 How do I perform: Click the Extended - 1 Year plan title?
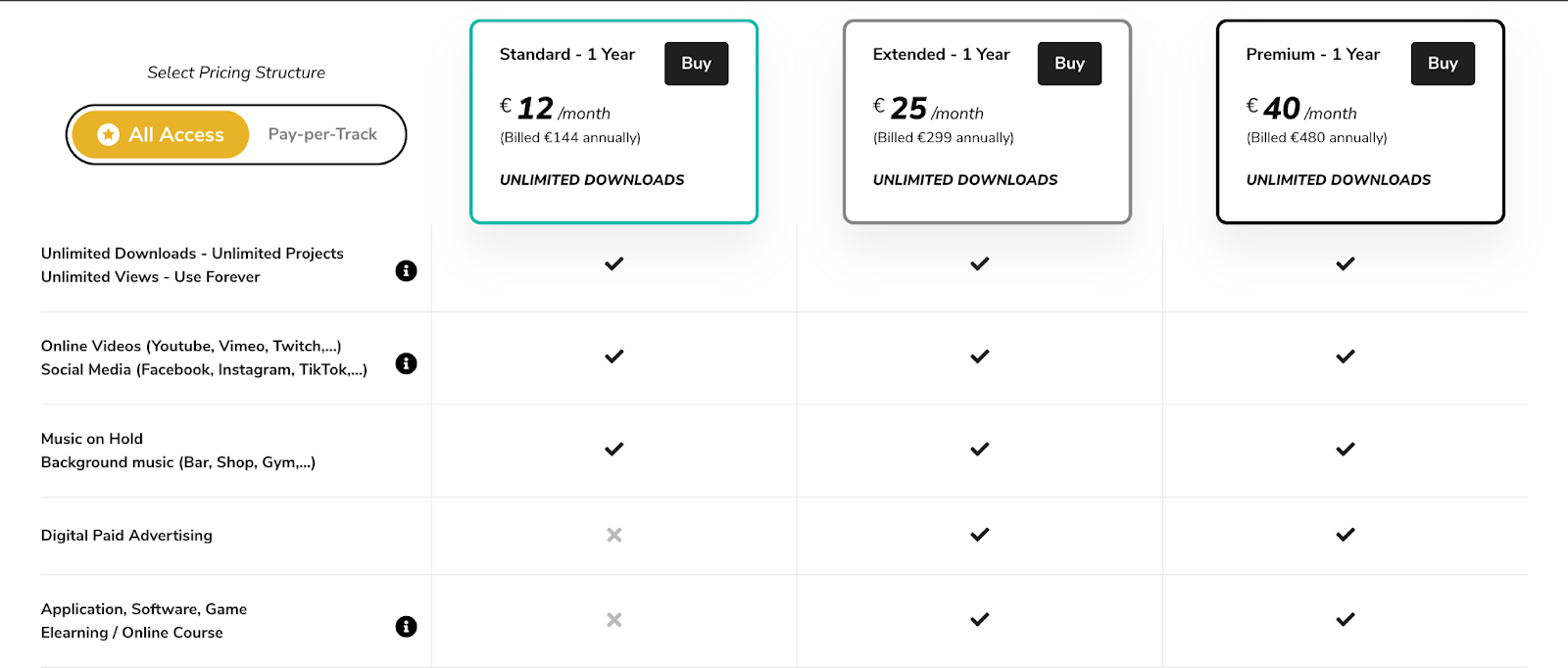point(941,55)
